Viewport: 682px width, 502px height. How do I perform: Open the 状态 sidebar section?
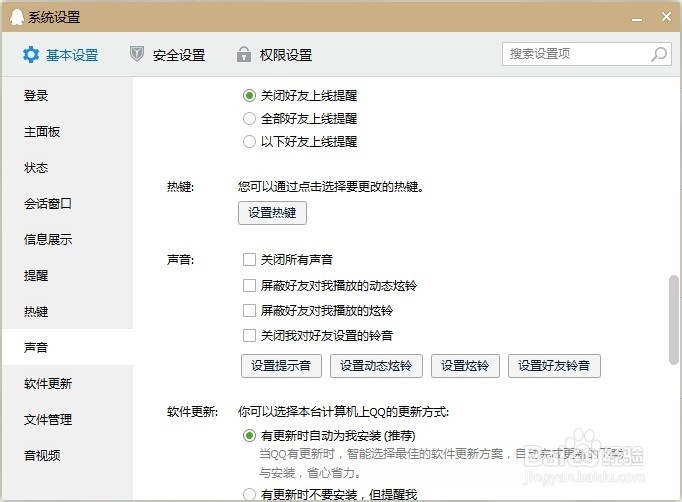[x=67, y=167]
